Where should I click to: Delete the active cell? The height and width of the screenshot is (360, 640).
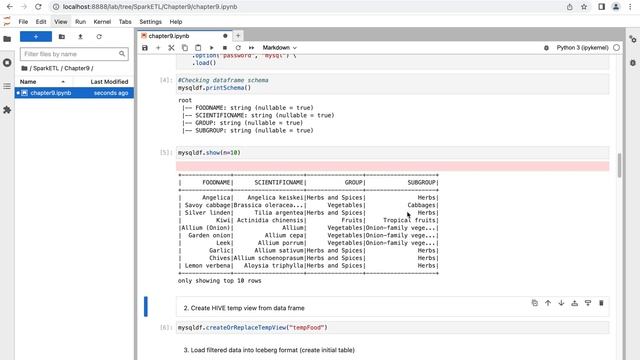click(x=601, y=303)
